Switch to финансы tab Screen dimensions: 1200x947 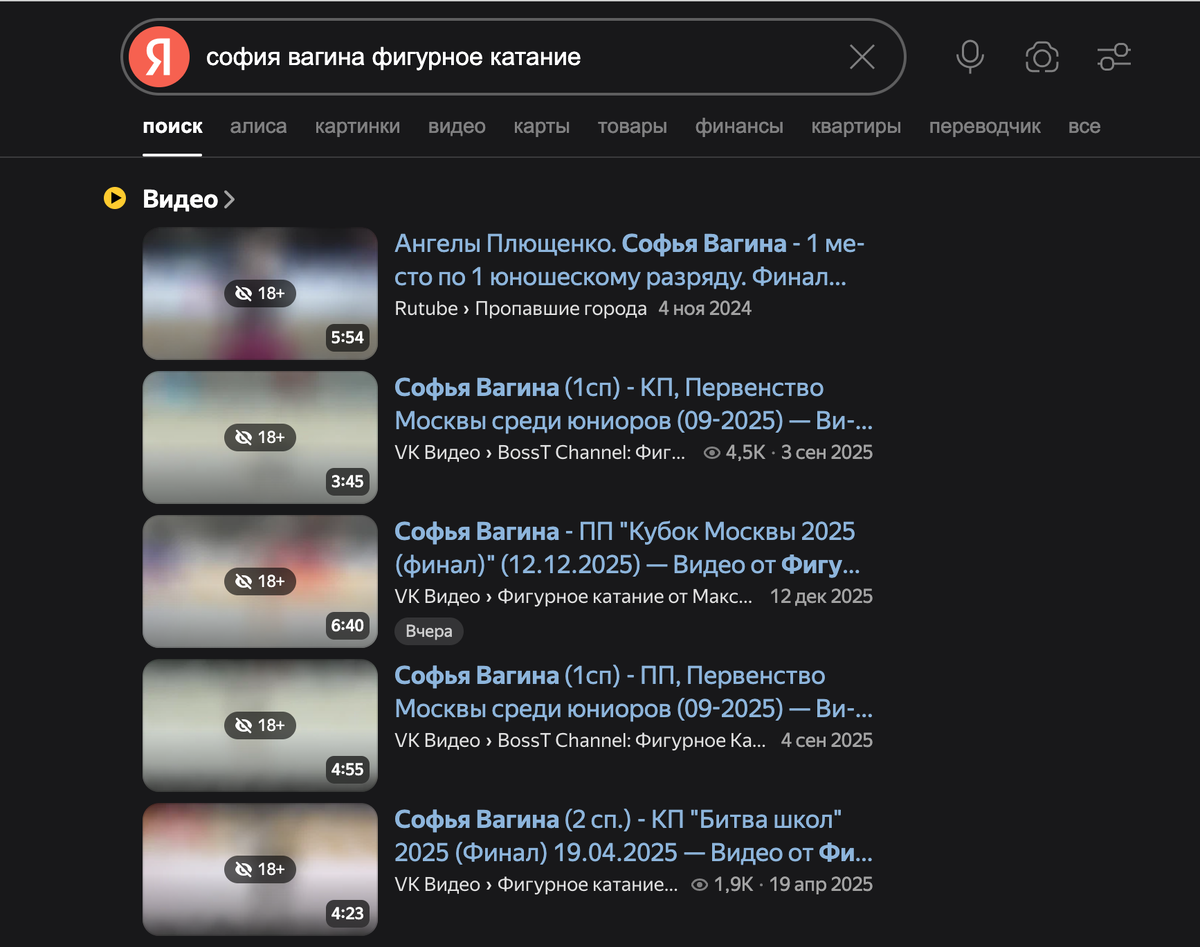pos(739,127)
